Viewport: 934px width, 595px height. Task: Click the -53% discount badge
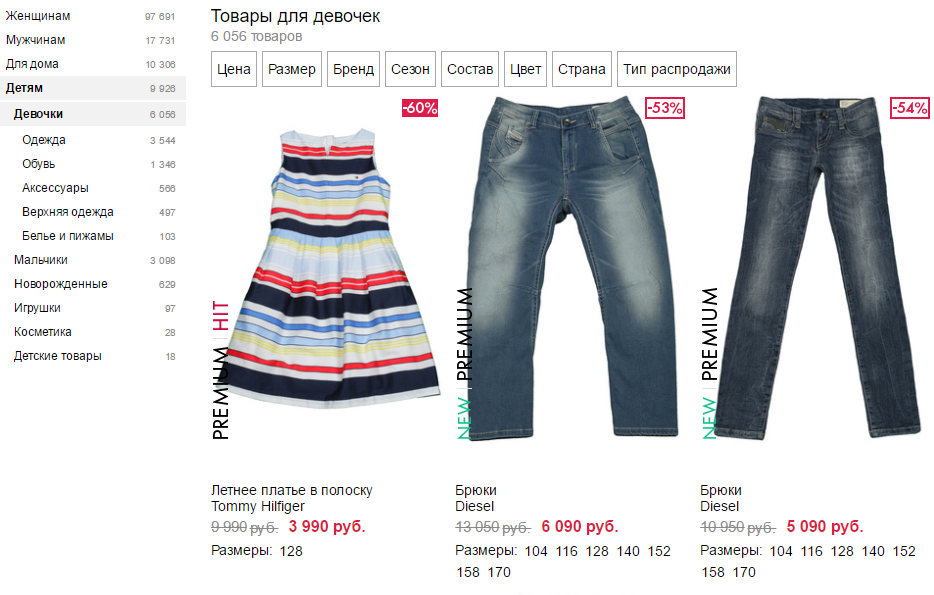(x=665, y=108)
